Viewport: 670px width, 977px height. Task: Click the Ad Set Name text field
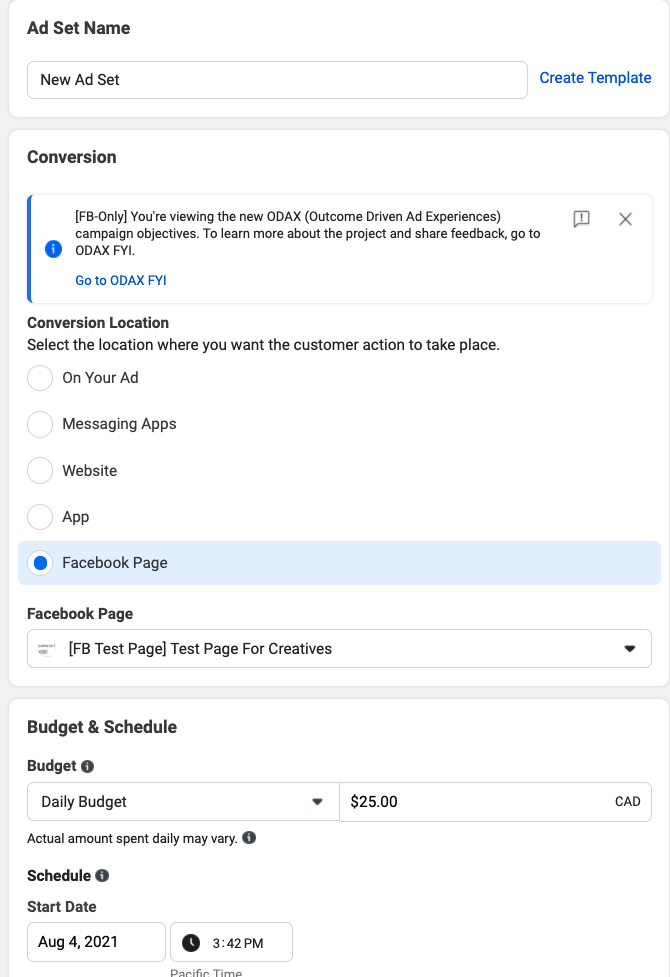277,80
